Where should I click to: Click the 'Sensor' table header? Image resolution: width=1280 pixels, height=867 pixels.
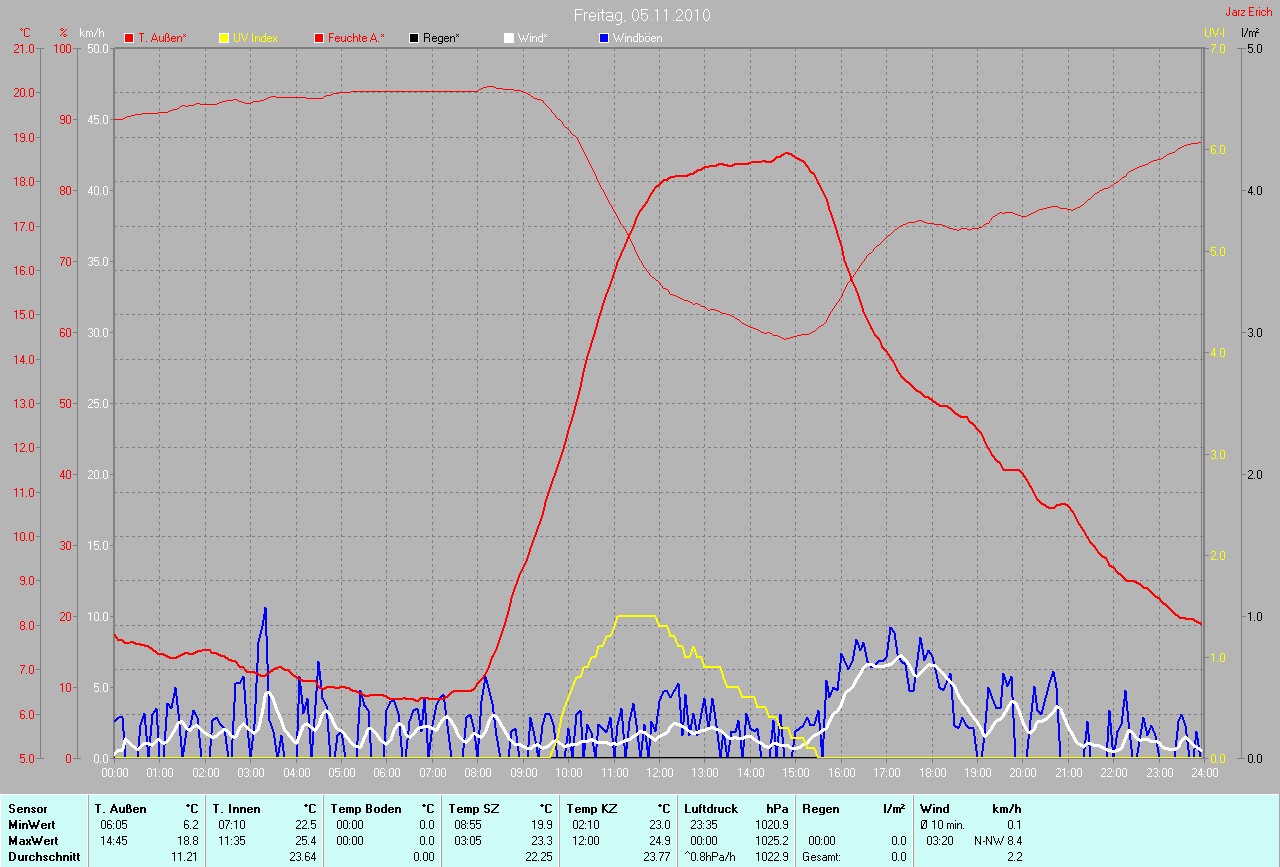click(x=27, y=808)
